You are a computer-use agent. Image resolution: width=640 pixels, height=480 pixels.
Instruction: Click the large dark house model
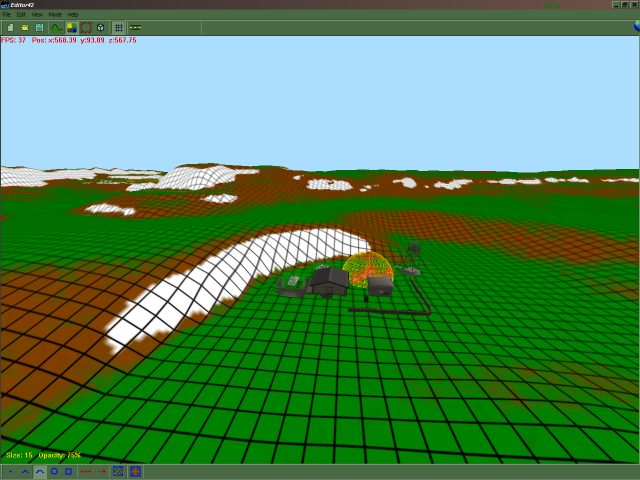pos(329,281)
